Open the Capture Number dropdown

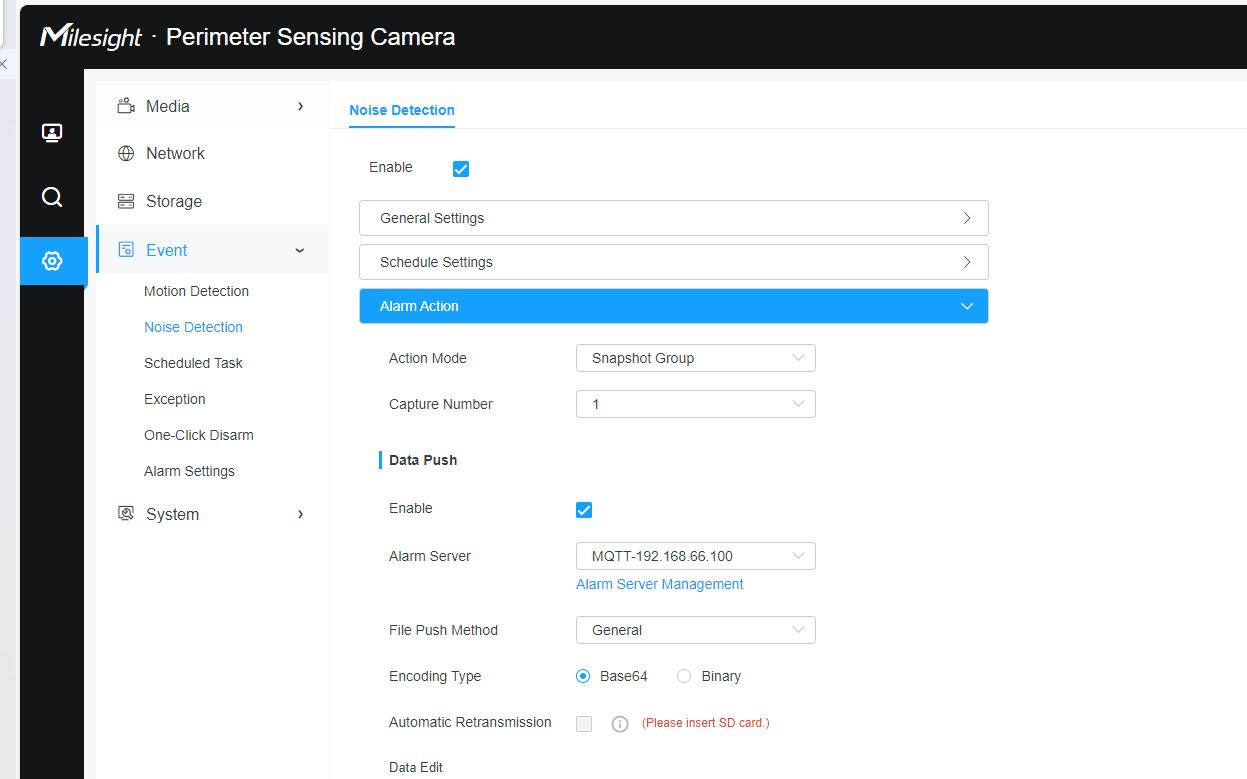(x=696, y=404)
